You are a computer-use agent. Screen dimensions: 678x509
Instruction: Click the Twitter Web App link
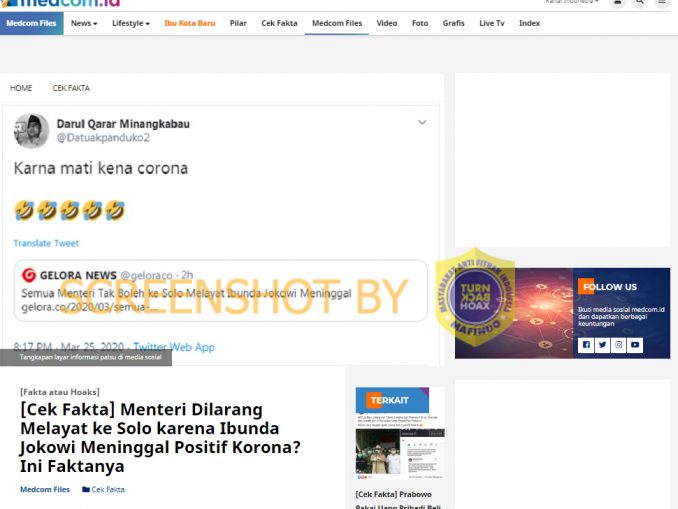(x=174, y=347)
